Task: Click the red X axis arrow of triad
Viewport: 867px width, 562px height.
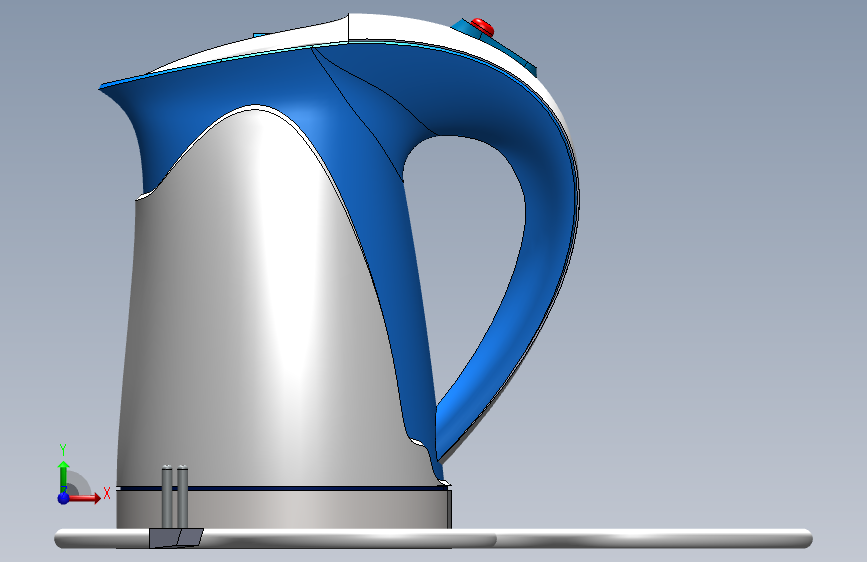Action: [86, 498]
